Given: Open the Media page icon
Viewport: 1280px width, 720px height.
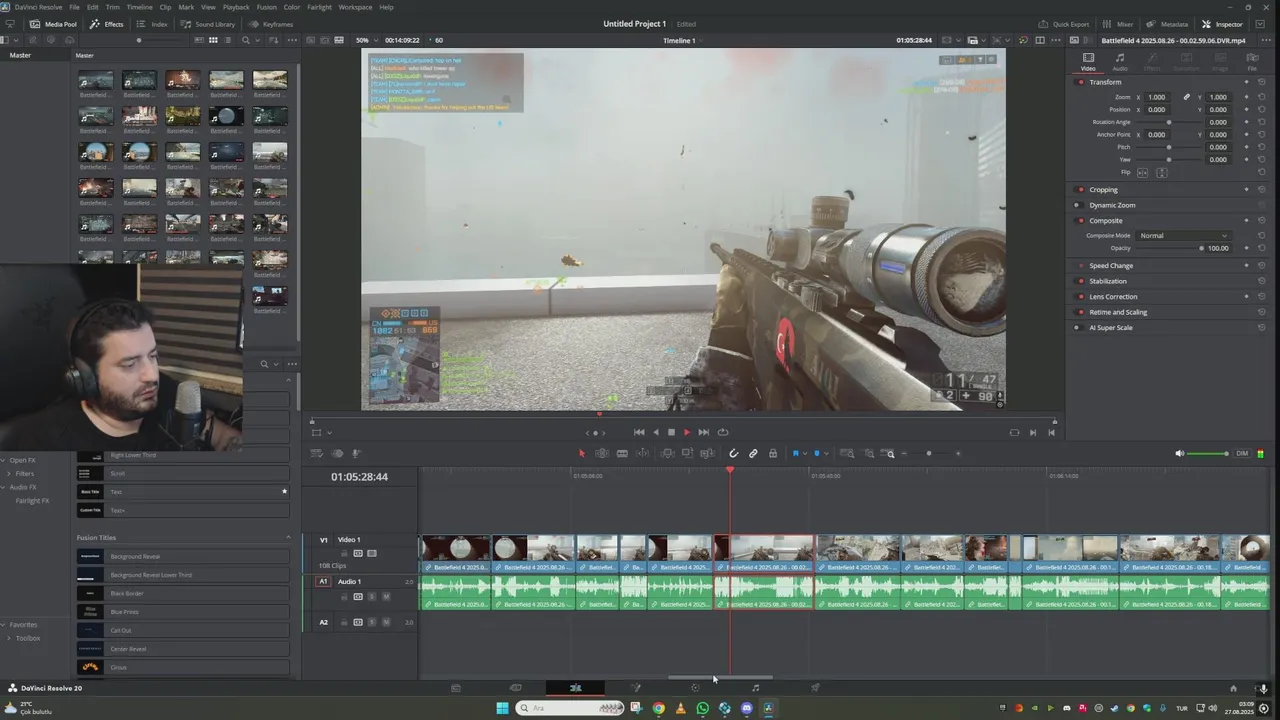Looking at the screenshot, I should 455,688.
